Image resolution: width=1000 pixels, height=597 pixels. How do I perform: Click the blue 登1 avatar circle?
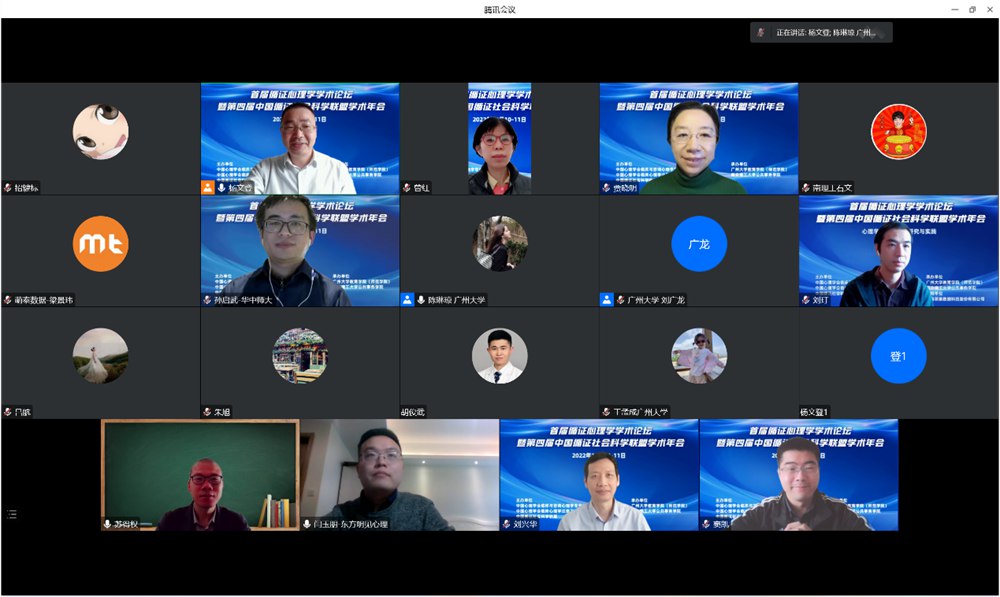pyautogui.click(x=897, y=356)
